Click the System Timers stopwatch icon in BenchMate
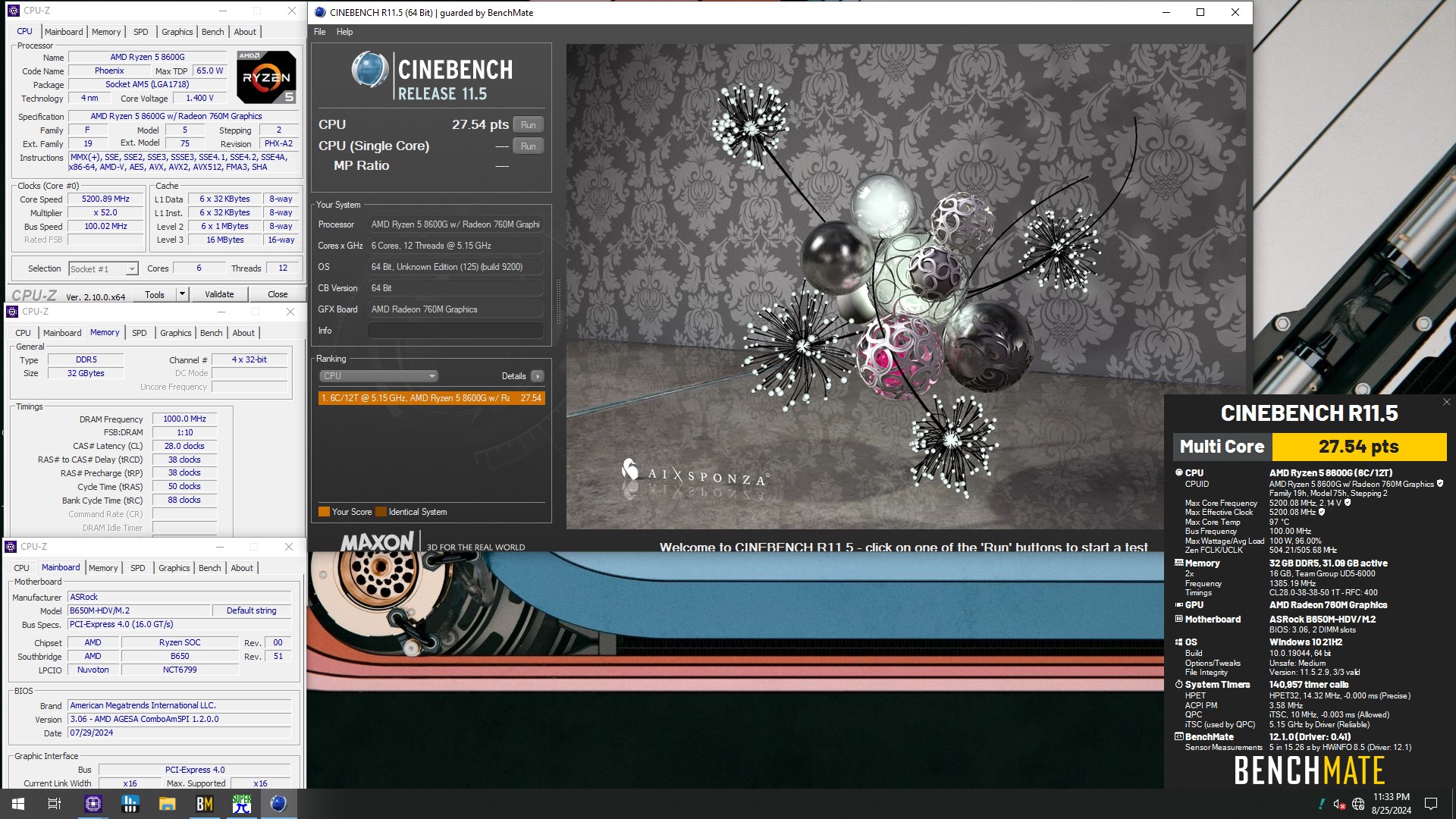 click(x=1178, y=684)
